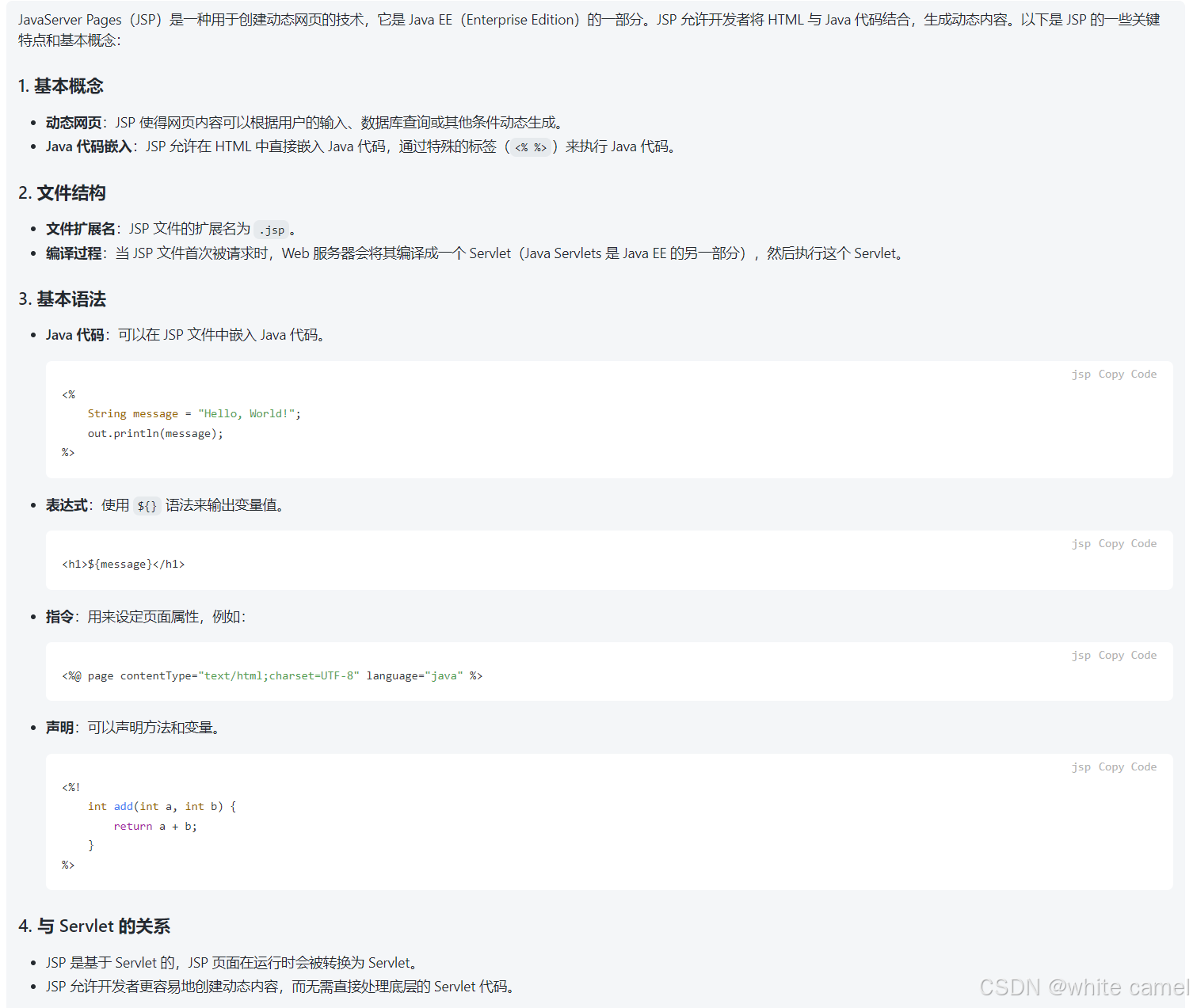Select the String message = "Hello, World!" line
The width and height of the screenshot is (1193, 1008).
(x=193, y=413)
